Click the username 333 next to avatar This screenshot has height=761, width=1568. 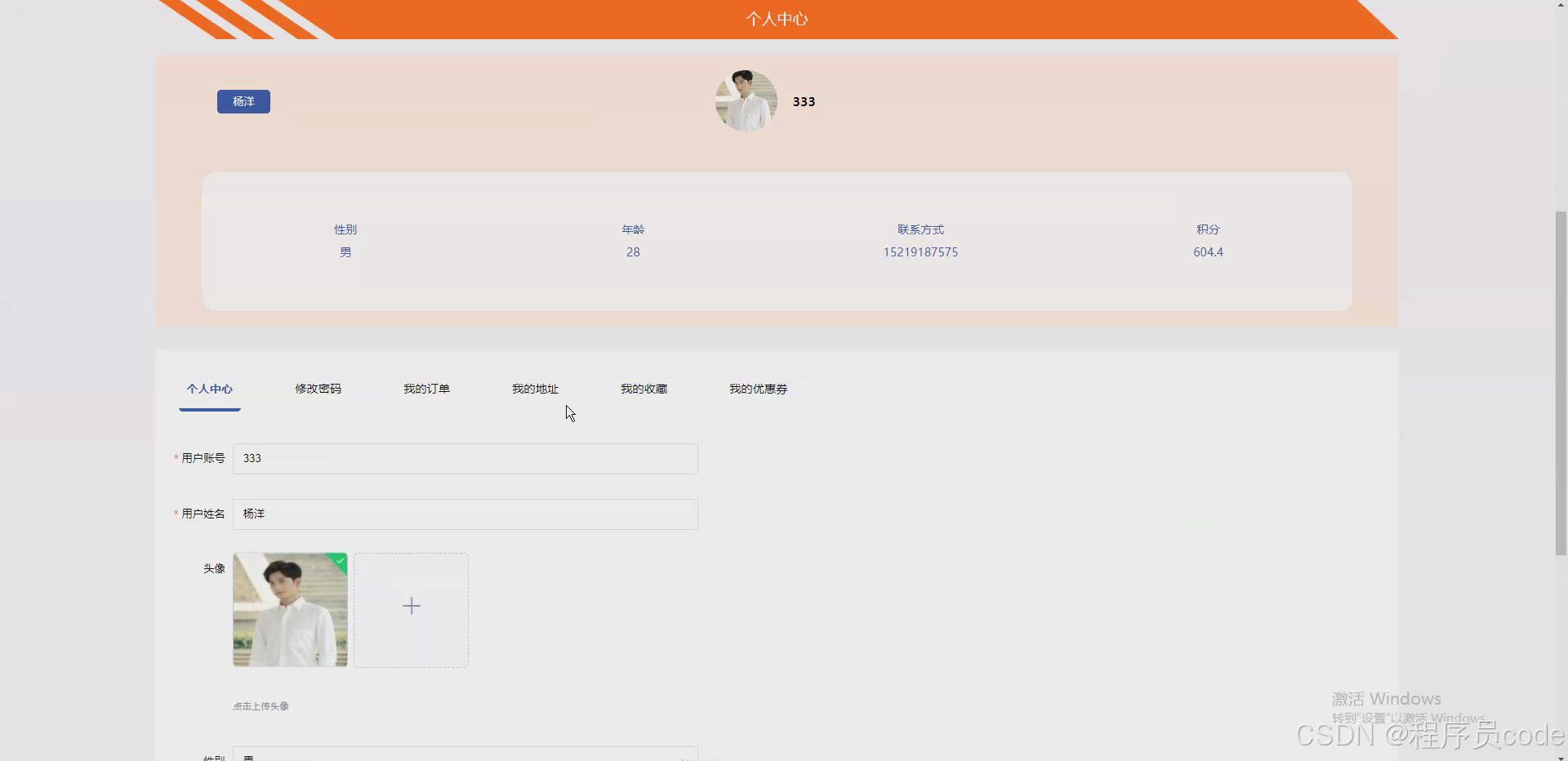pyautogui.click(x=804, y=101)
